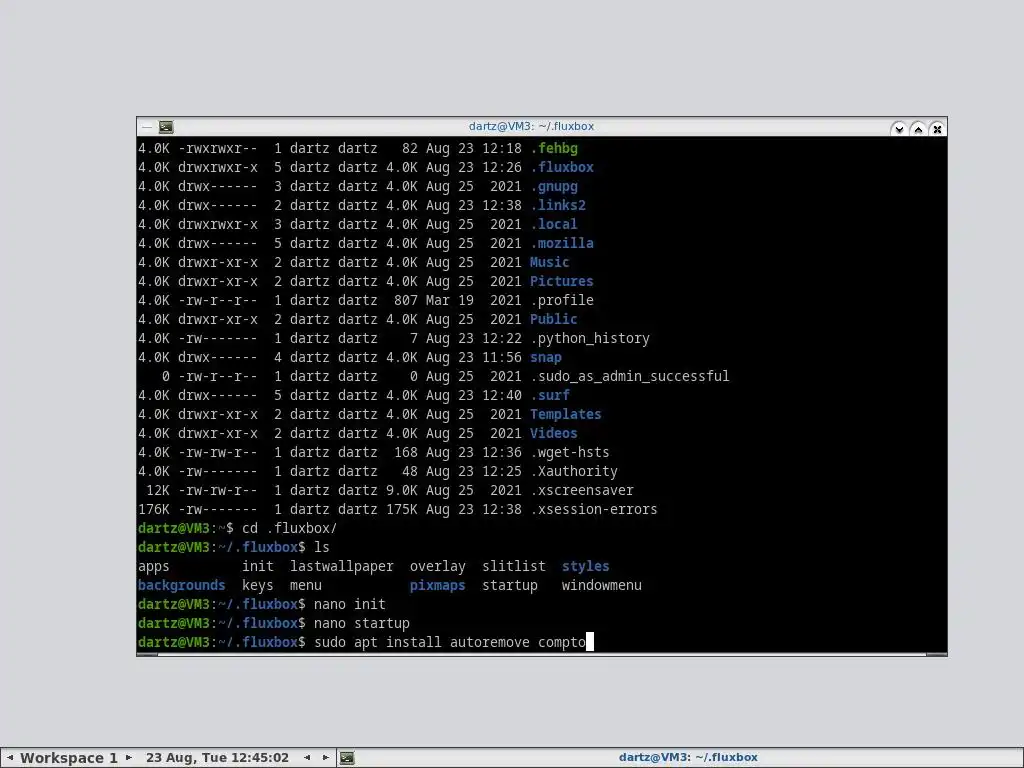
Task: Maximize the terminal using the up-arrow titlebar button
Action: click(x=918, y=129)
